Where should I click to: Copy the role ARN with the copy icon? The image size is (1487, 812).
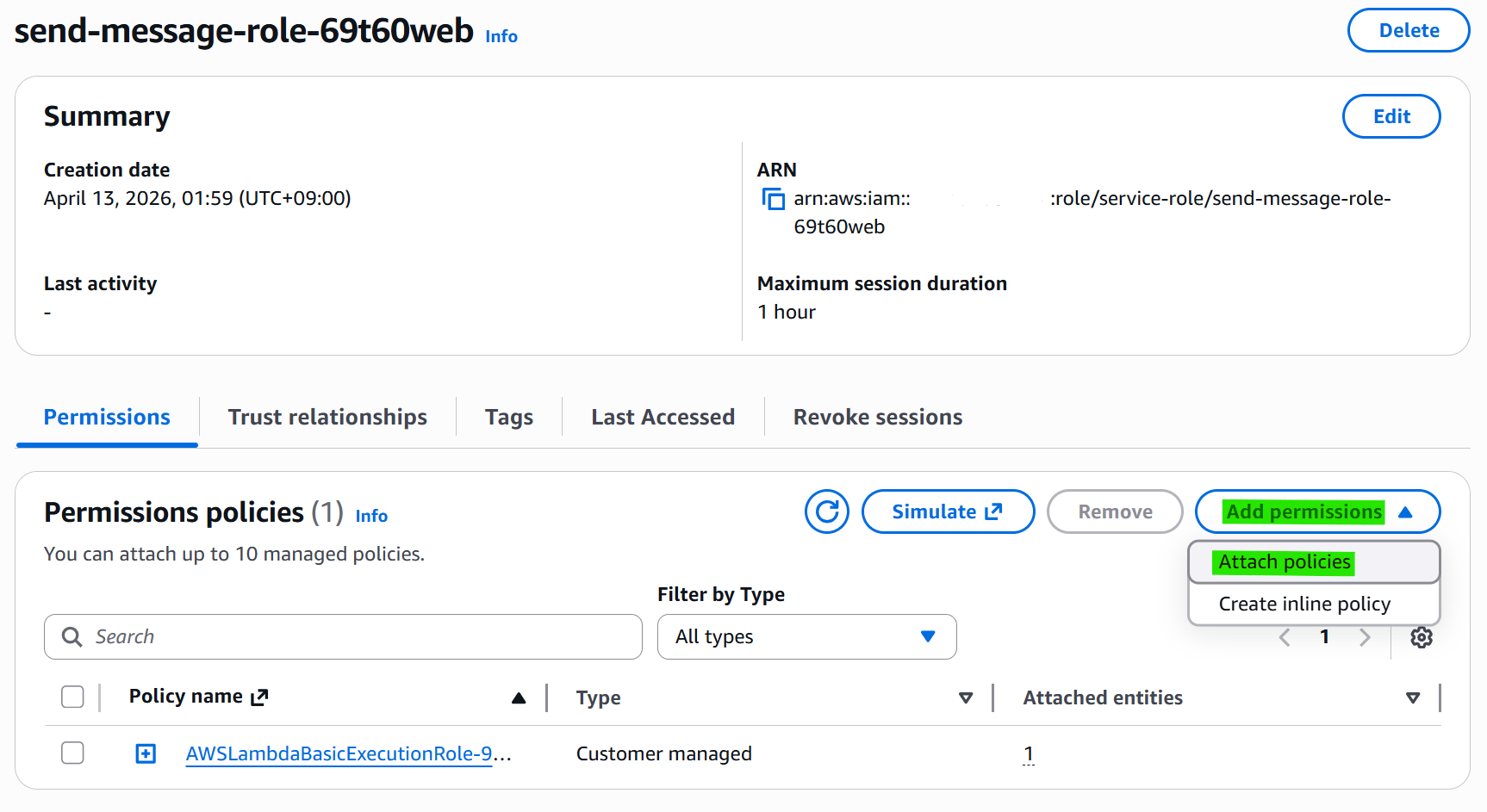774,199
